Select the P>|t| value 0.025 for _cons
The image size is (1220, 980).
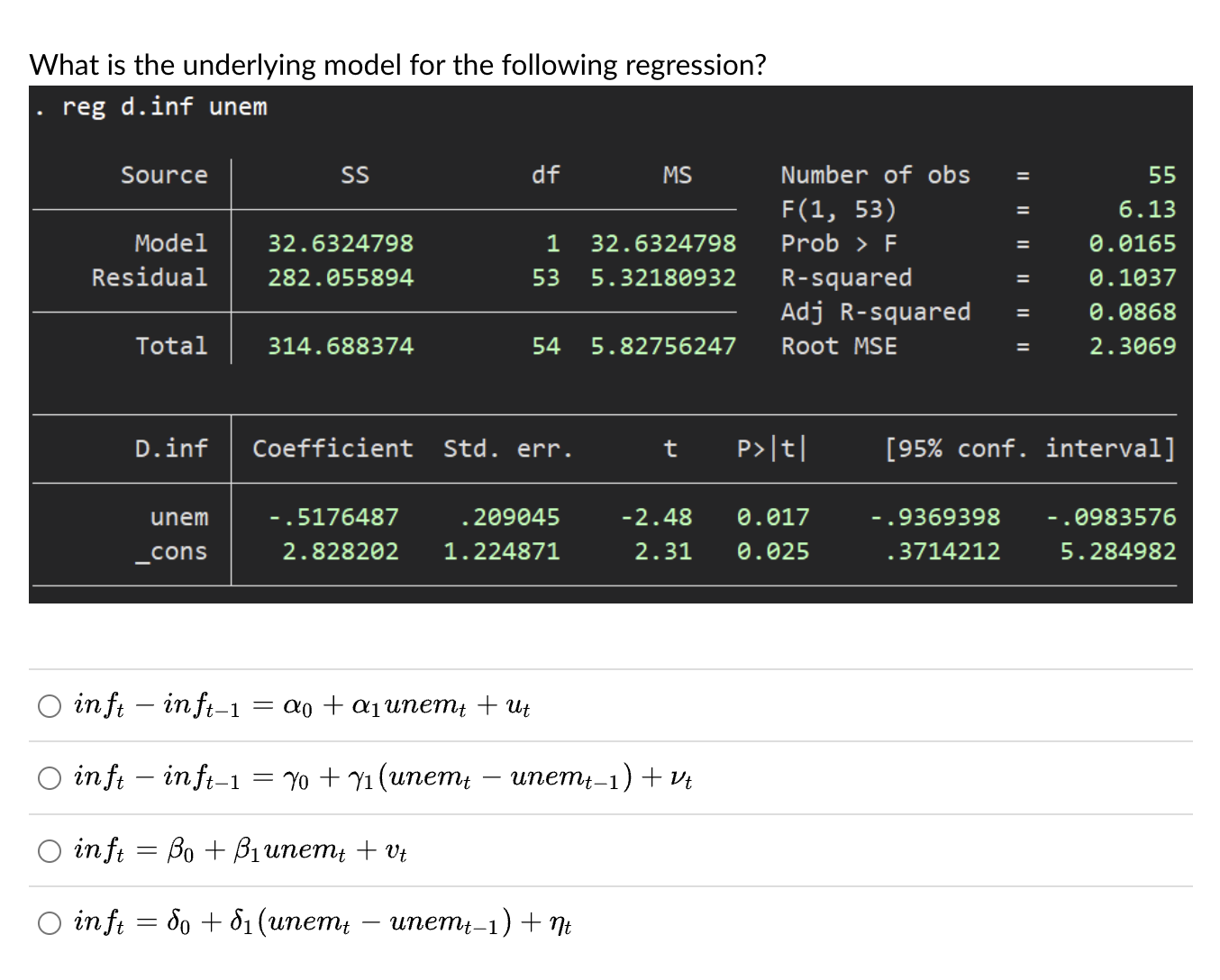click(772, 552)
